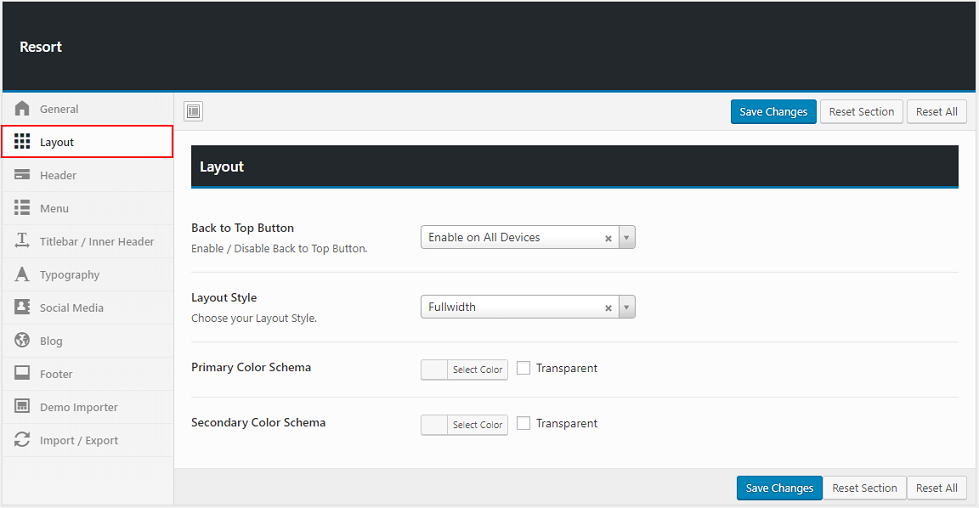979x508 pixels.
Task: Click the Menu list icon
Action: pyautogui.click(x=22, y=208)
